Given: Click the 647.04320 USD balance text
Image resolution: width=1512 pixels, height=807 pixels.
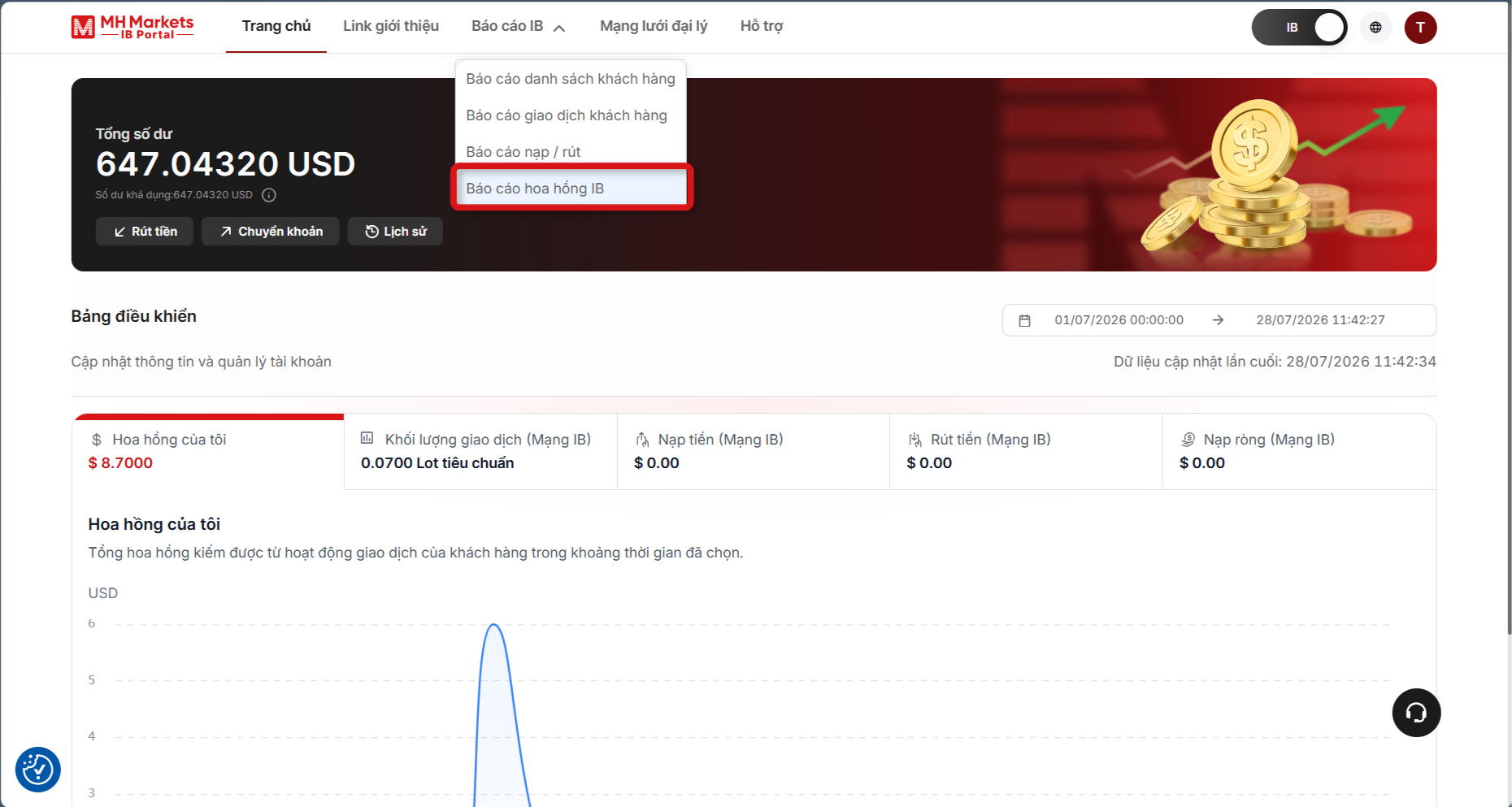Looking at the screenshot, I should point(226,164).
